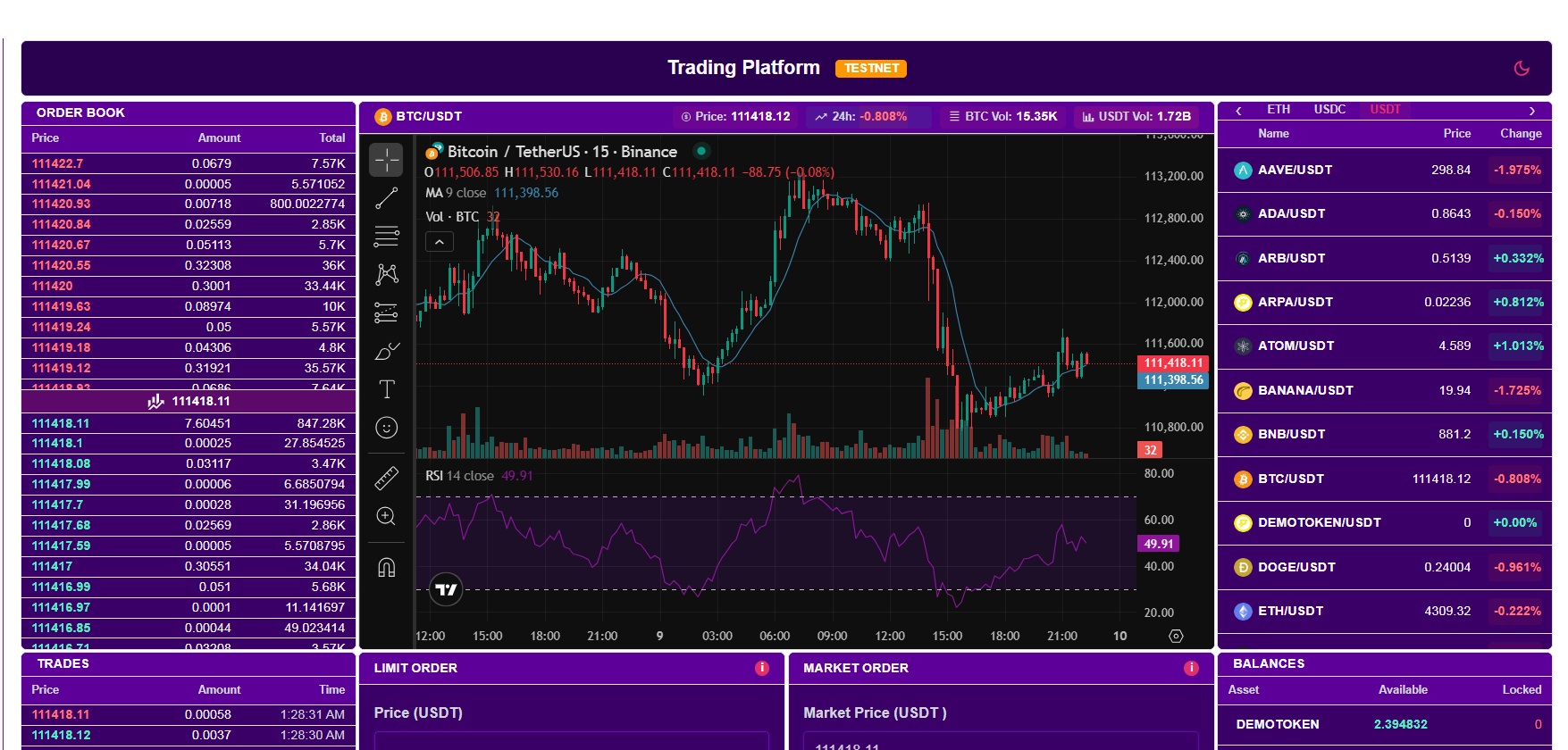Select the trend line drawing tool
Screen dimensions: 1568x750
(x=386, y=198)
